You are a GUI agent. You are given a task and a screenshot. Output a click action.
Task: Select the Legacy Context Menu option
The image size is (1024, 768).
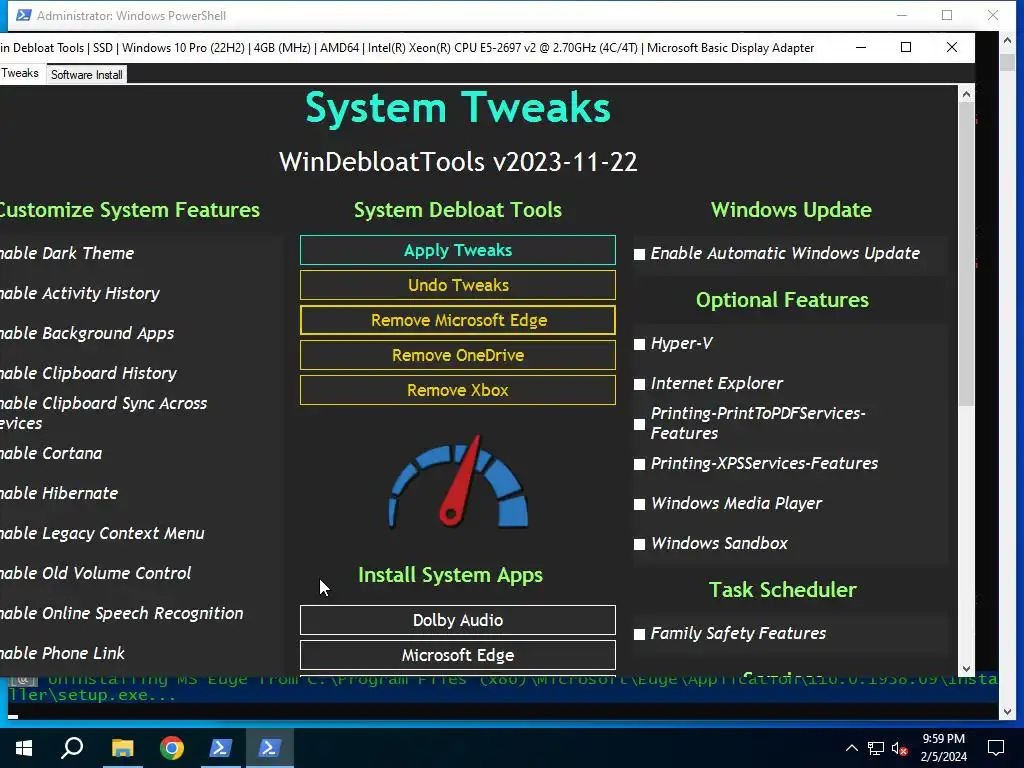(102, 533)
